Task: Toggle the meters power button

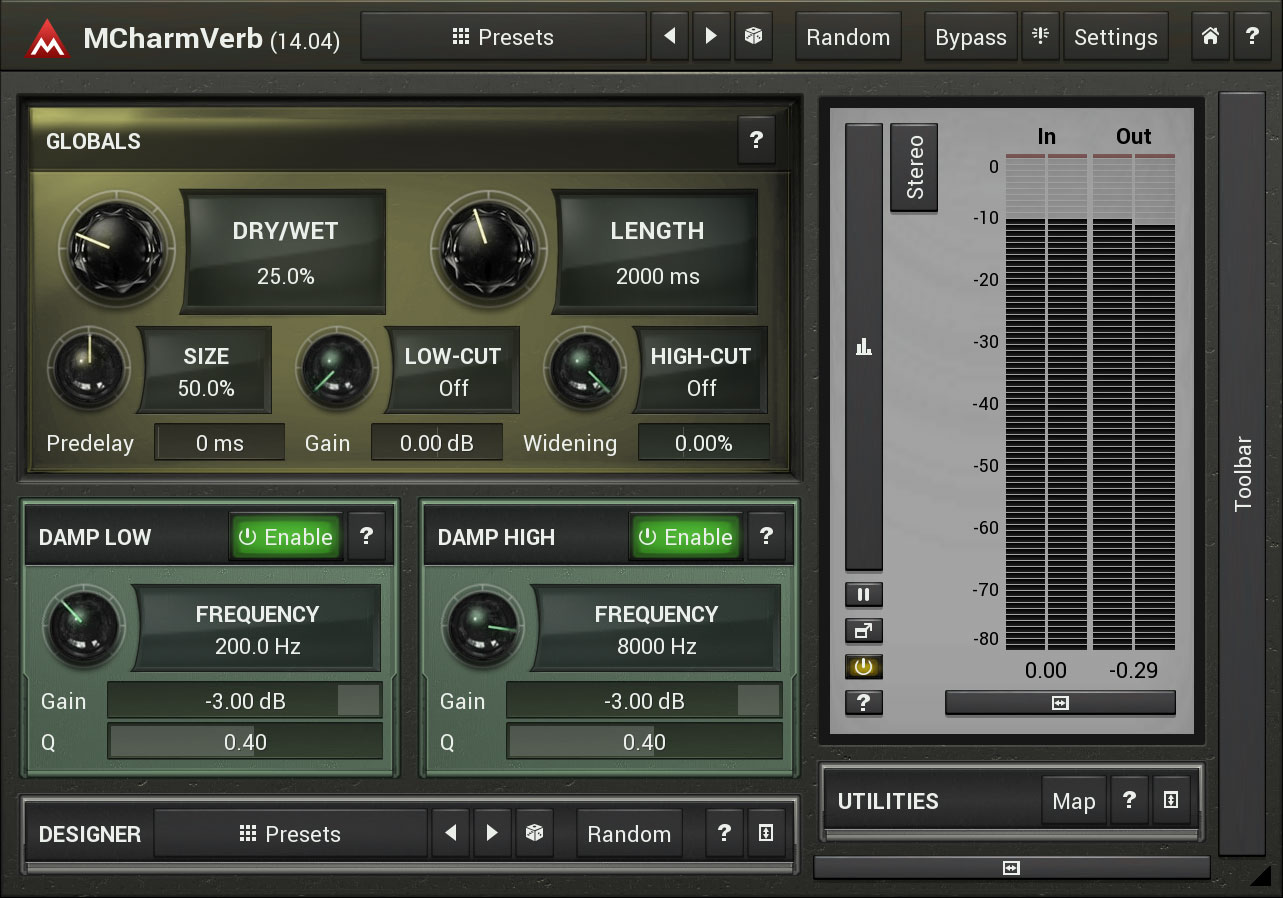Action: click(x=864, y=667)
